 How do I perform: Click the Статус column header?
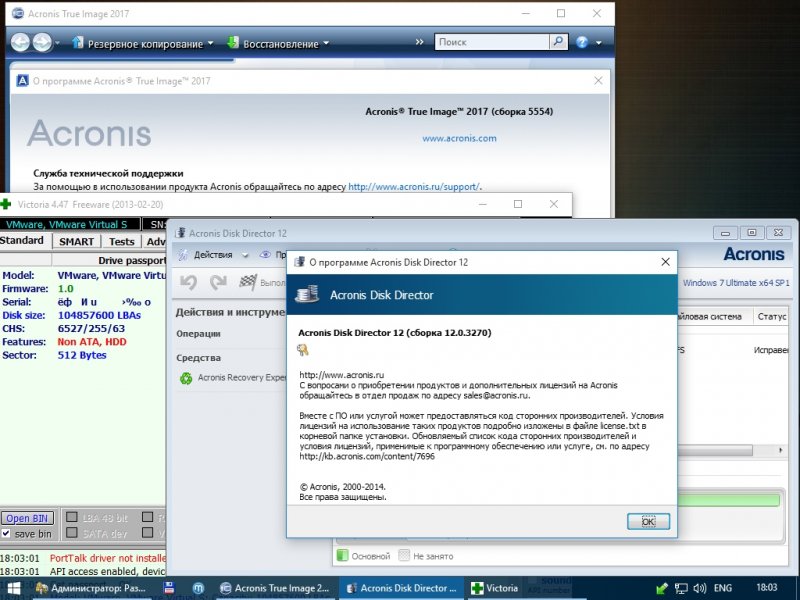(771, 316)
